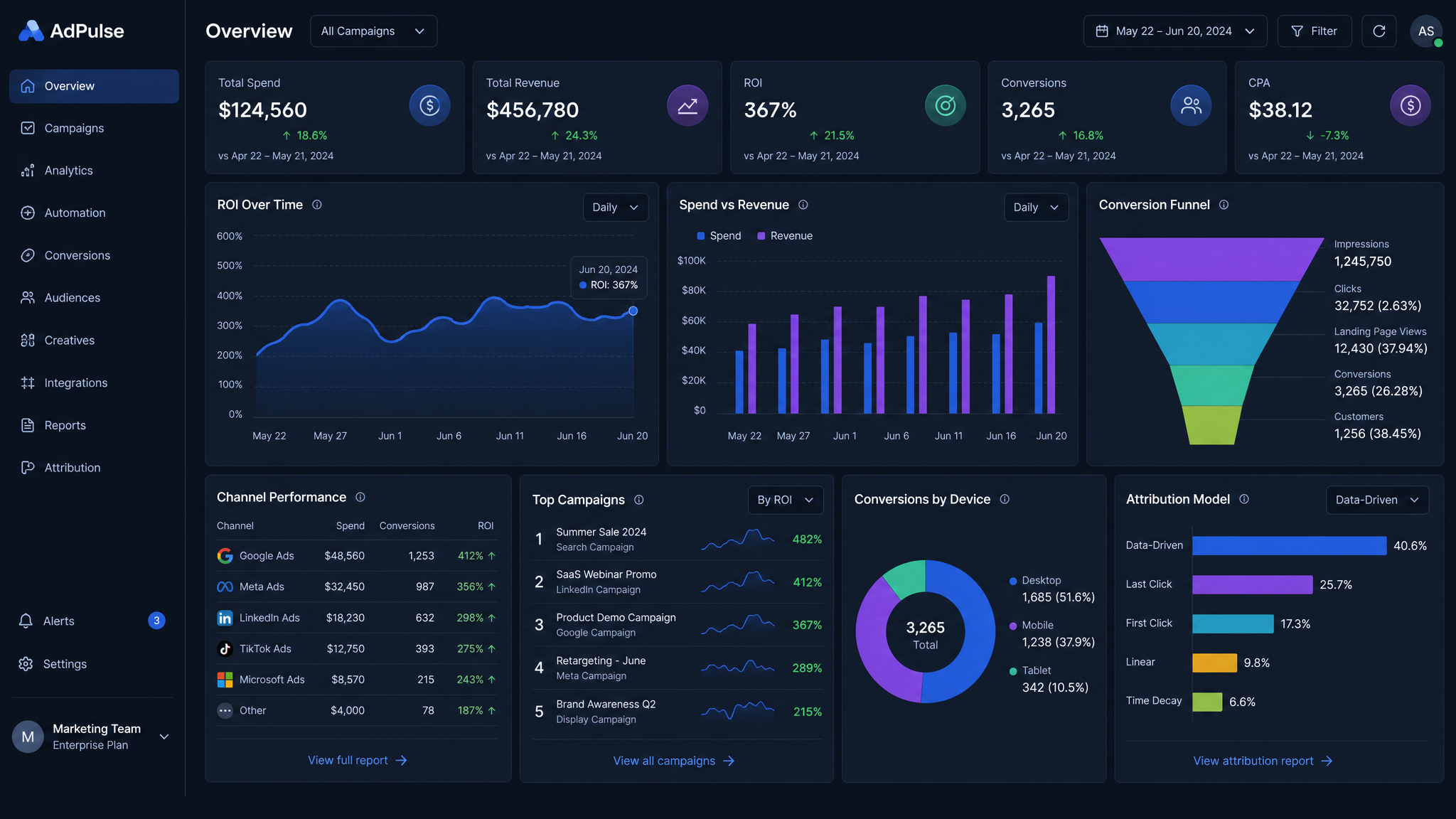Click the Other channel ellipsis icon
The width and height of the screenshot is (1456, 819).
tap(225, 710)
